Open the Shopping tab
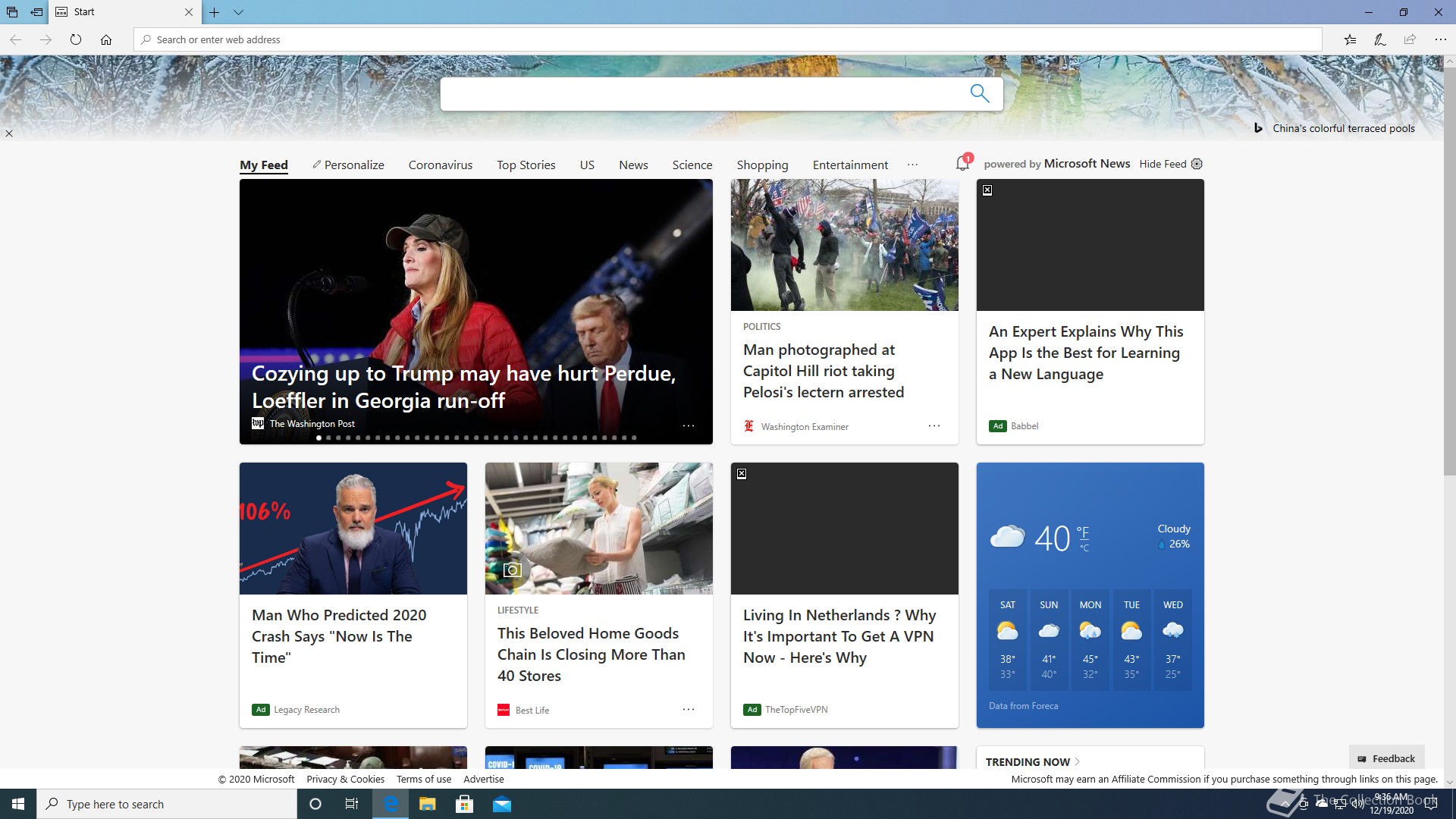 (x=762, y=165)
